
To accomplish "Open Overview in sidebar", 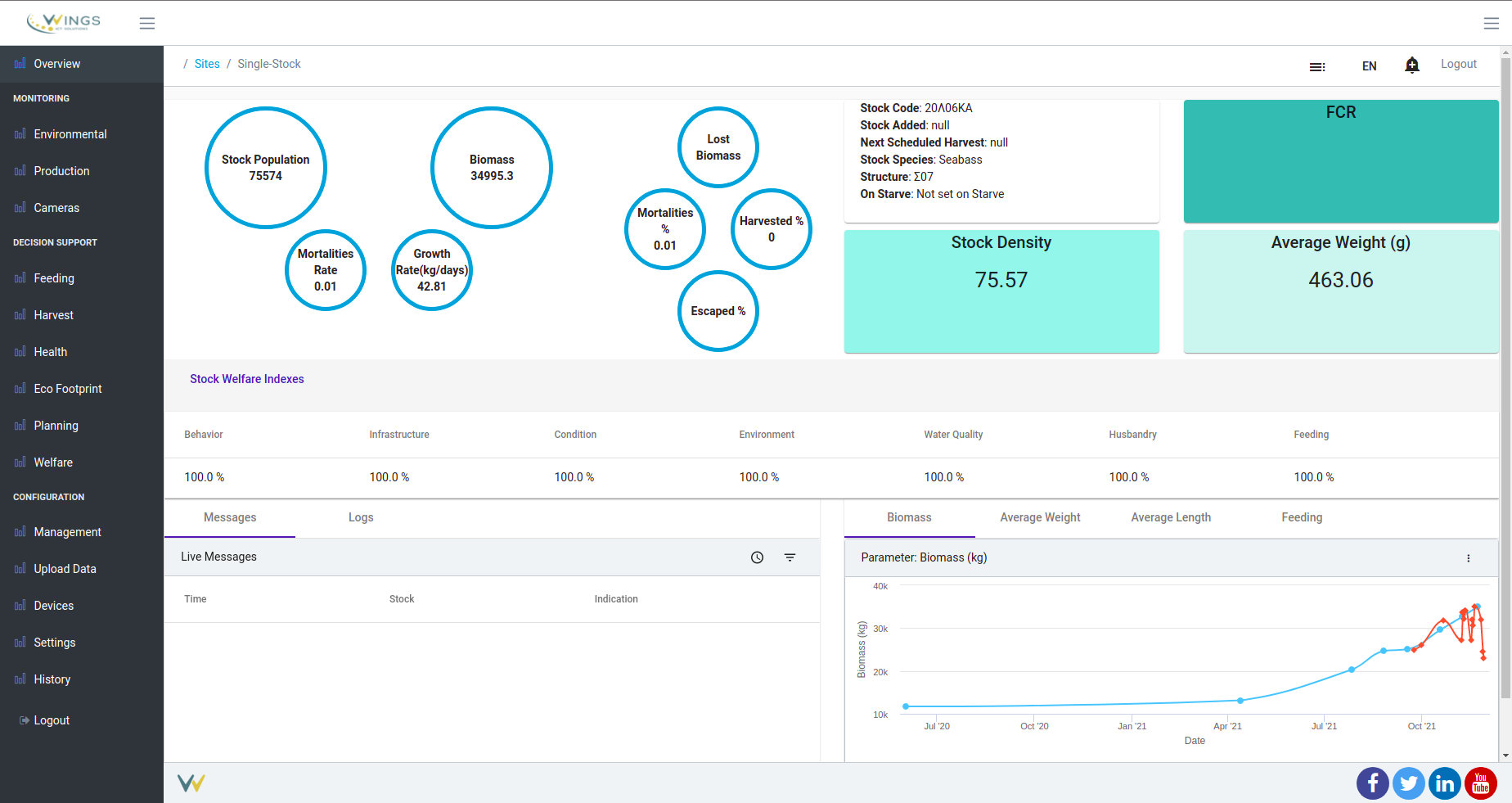I will pyautogui.click(x=82, y=64).
